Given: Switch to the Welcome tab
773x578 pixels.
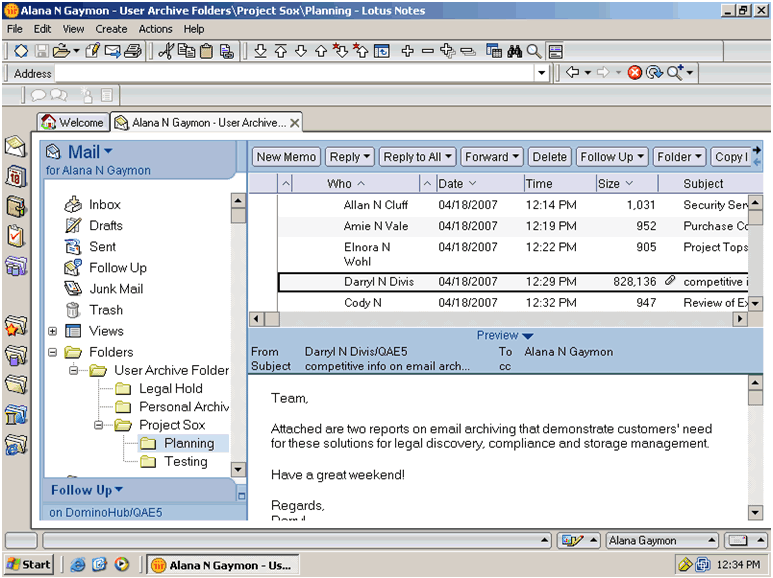Looking at the screenshot, I should 72,122.
